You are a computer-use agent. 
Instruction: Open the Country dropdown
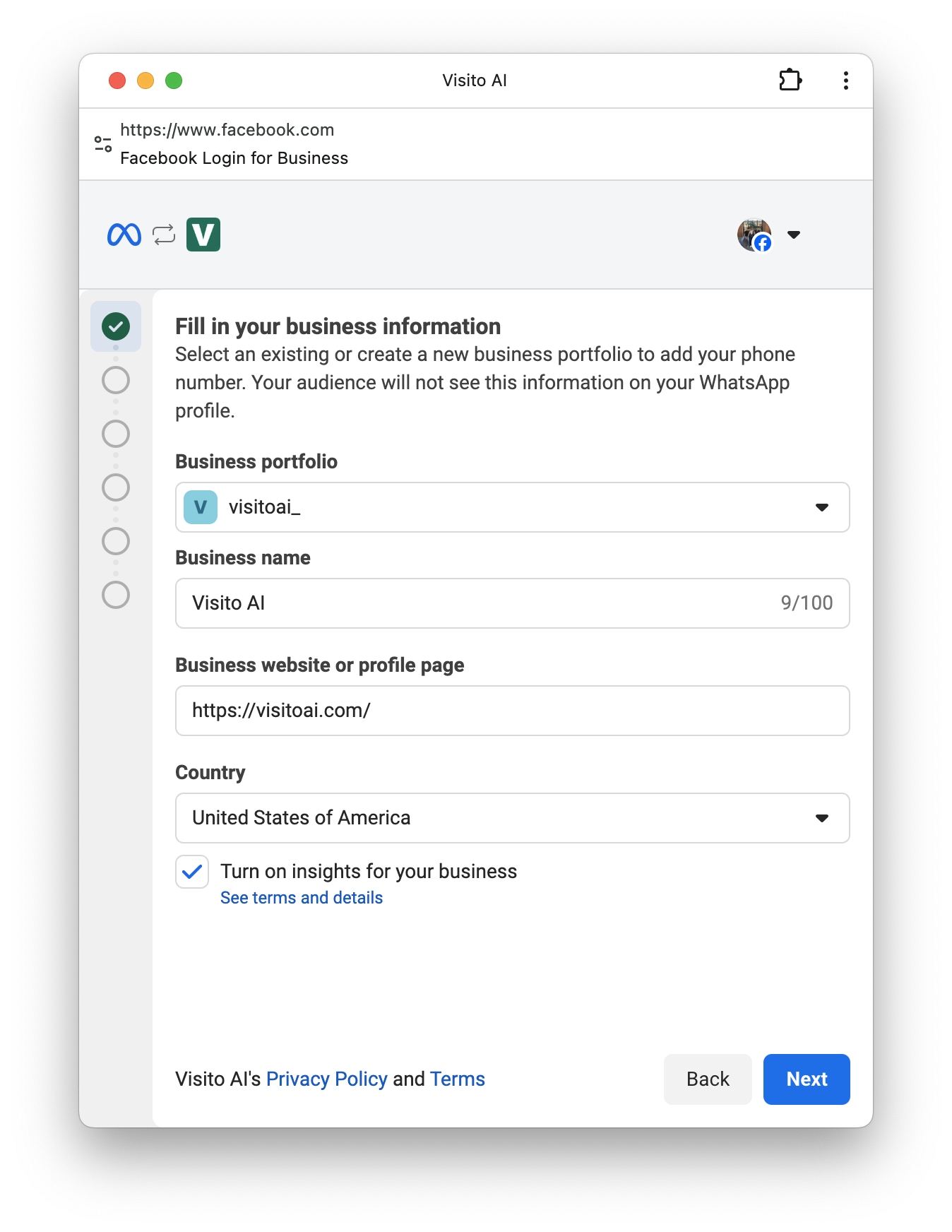click(x=512, y=818)
